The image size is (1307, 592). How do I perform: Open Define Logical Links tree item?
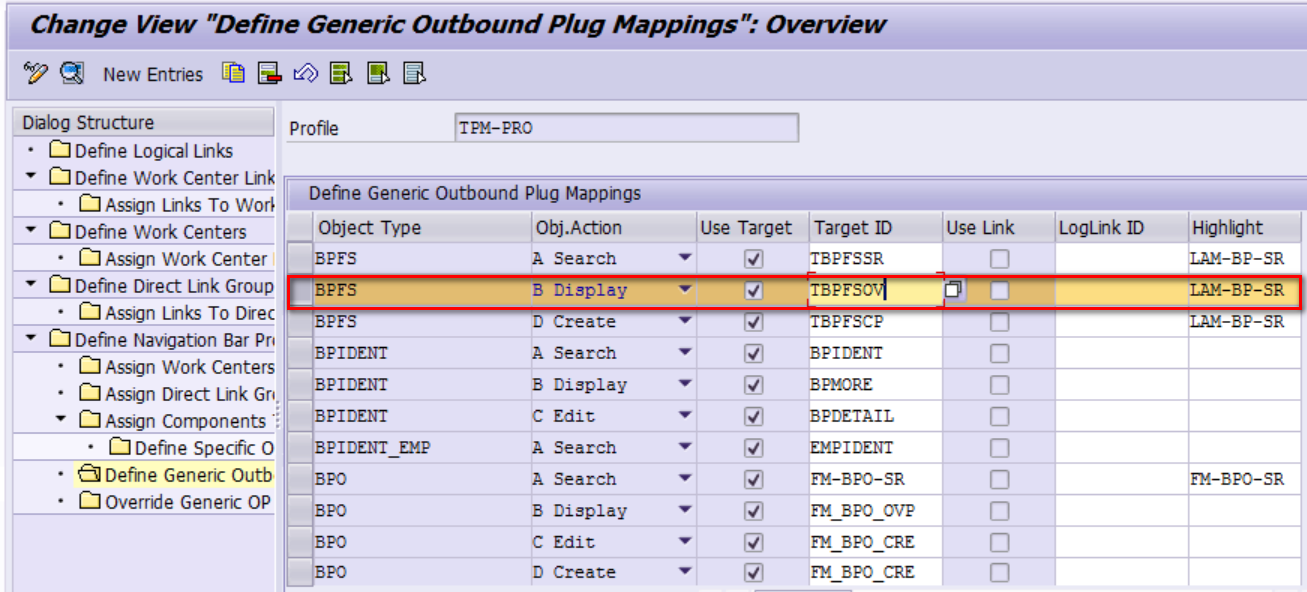click(x=153, y=151)
